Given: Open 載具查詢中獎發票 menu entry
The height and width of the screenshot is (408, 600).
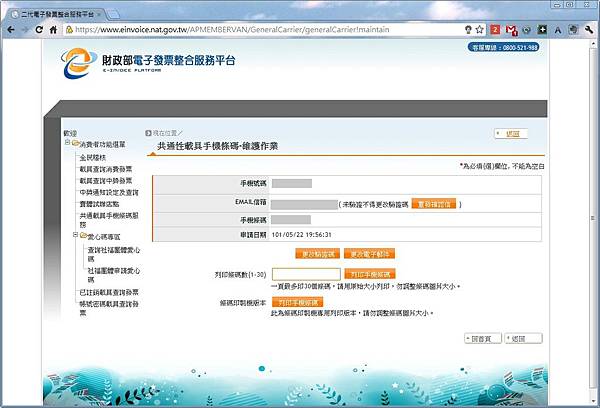Looking at the screenshot, I should (x=106, y=180).
